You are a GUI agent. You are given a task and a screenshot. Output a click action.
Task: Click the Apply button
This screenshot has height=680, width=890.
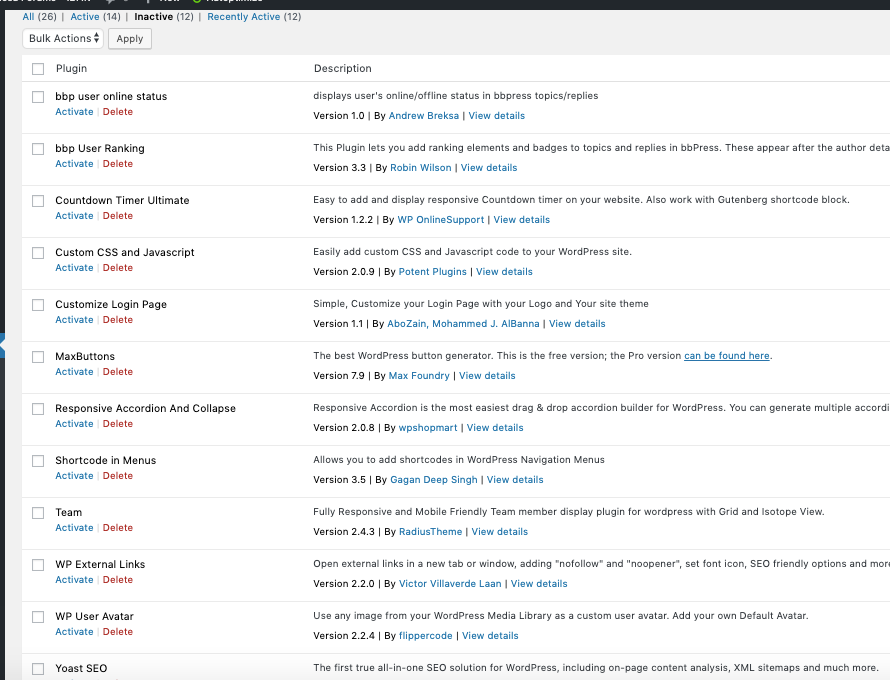[x=130, y=39]
